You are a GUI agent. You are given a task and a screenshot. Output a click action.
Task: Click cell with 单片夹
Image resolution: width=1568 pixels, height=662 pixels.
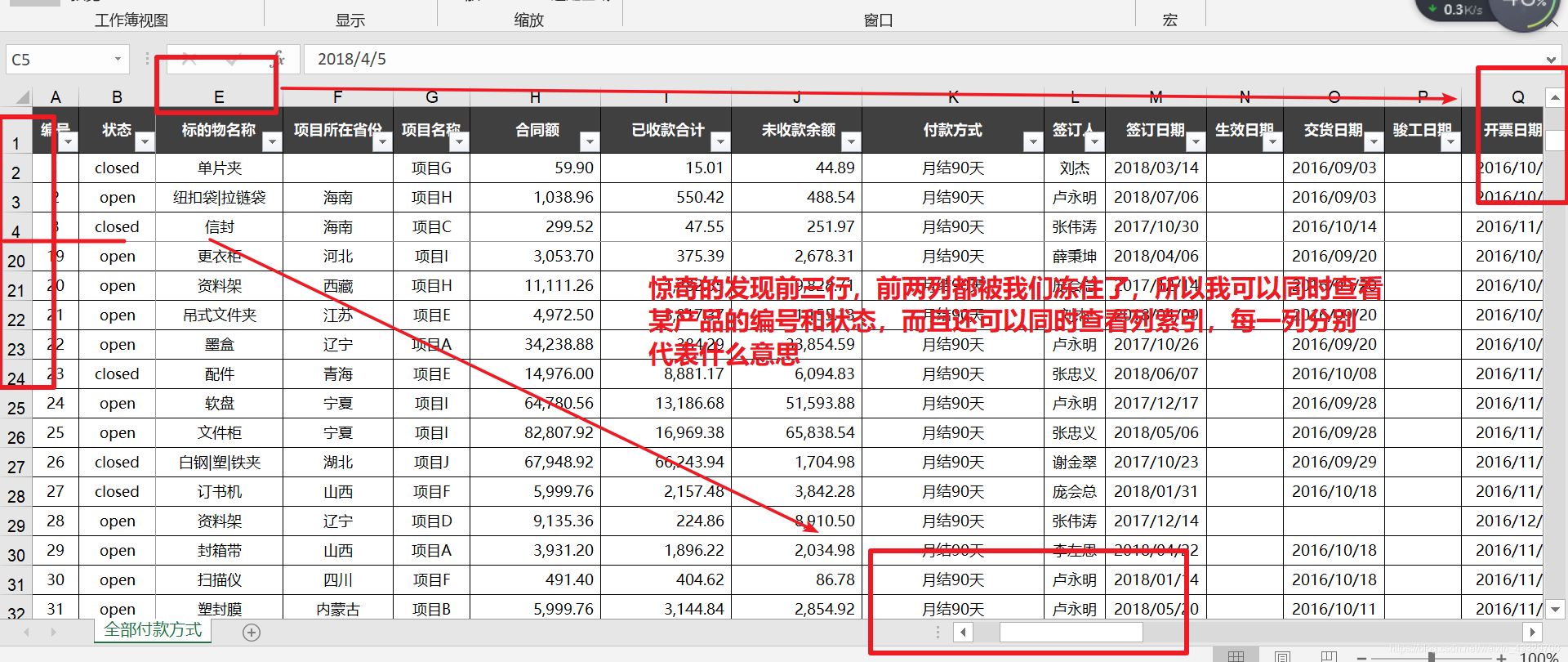pyautogui.click(x=219, y=168)
